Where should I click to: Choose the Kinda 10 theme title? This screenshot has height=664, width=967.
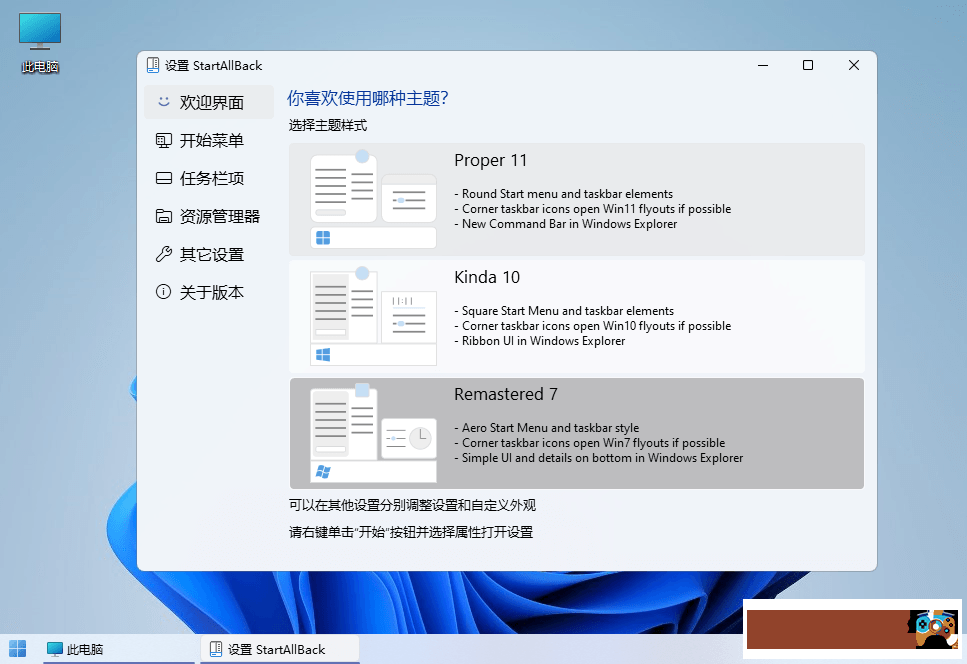click(487, 277)
